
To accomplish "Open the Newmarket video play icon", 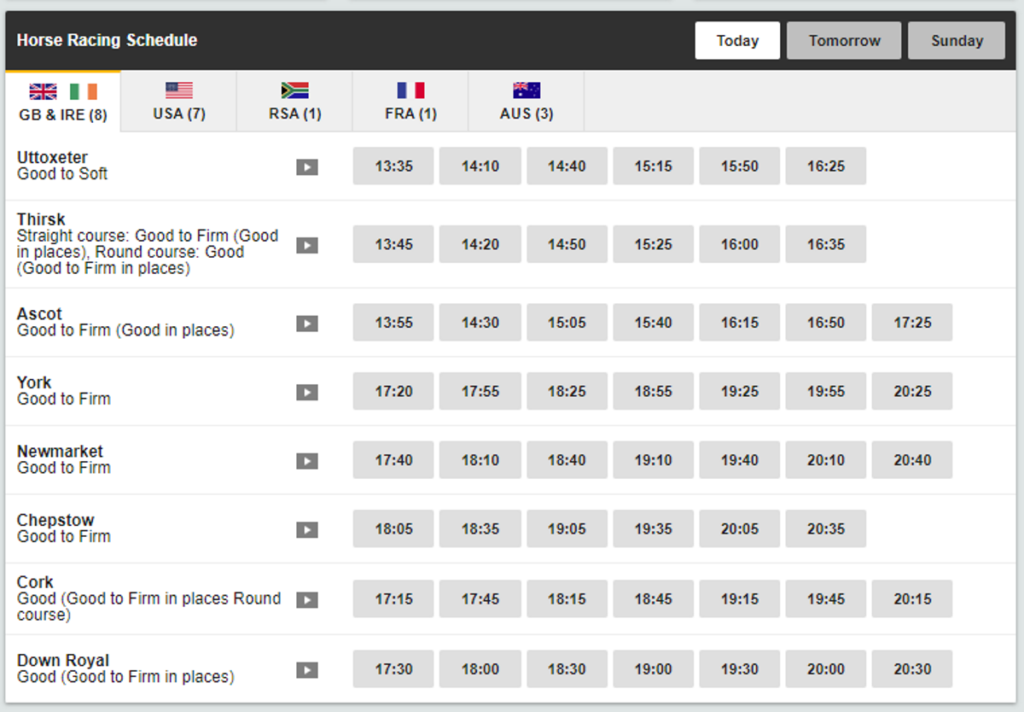I will pos(307,461).
